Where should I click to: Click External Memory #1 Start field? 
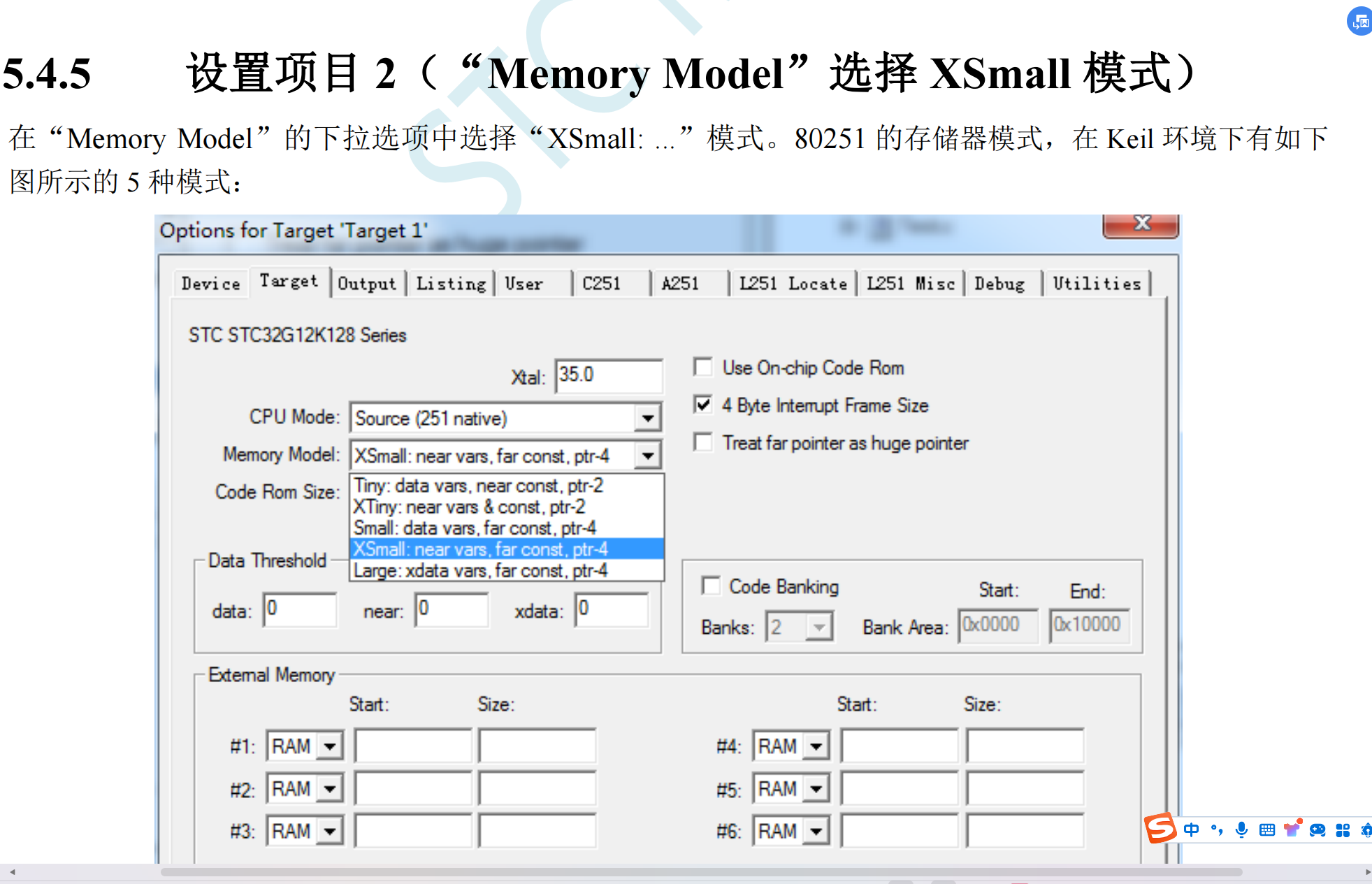pyautogui.click(x=413, y=746)
